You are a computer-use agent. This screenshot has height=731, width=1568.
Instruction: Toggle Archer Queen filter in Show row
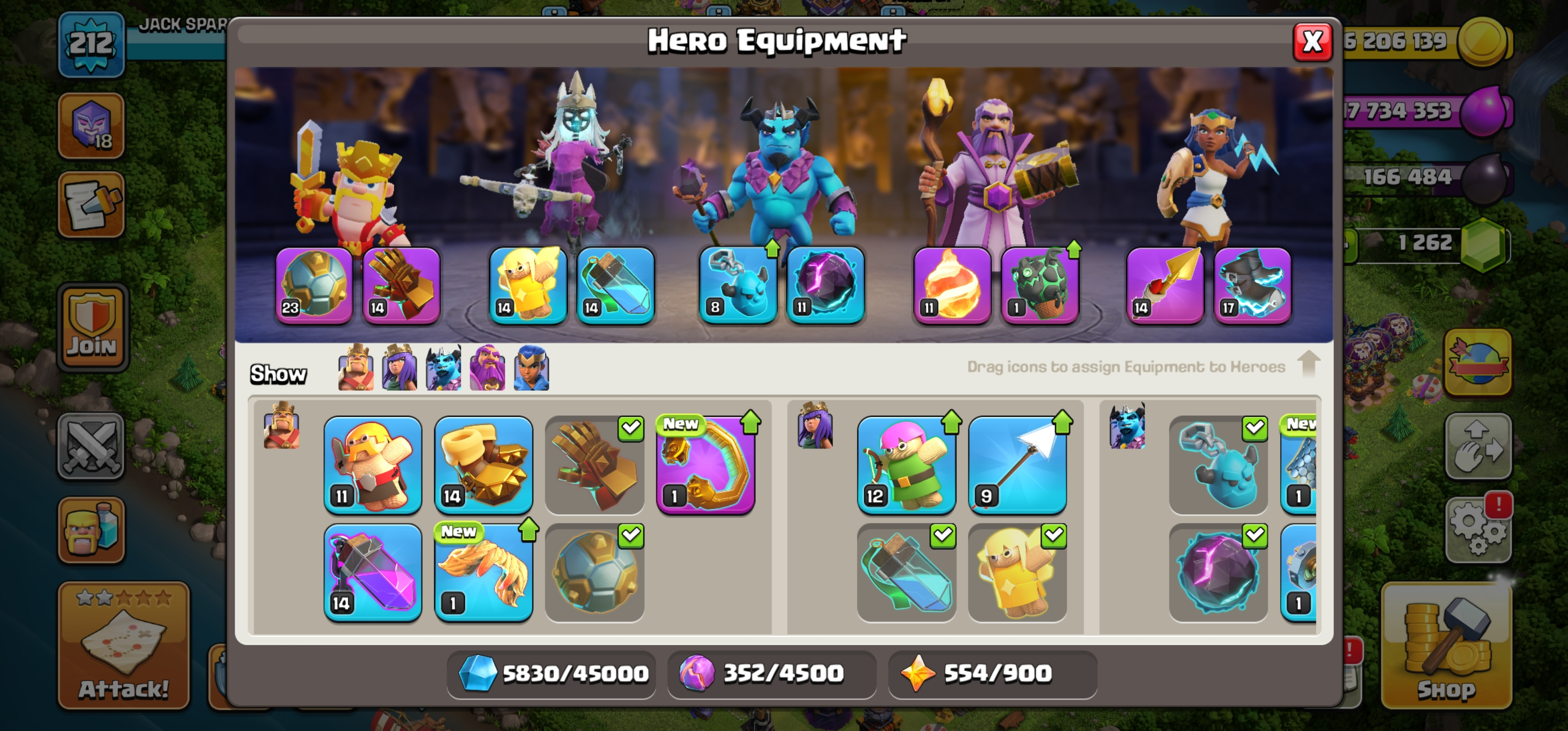coord(399,368)
